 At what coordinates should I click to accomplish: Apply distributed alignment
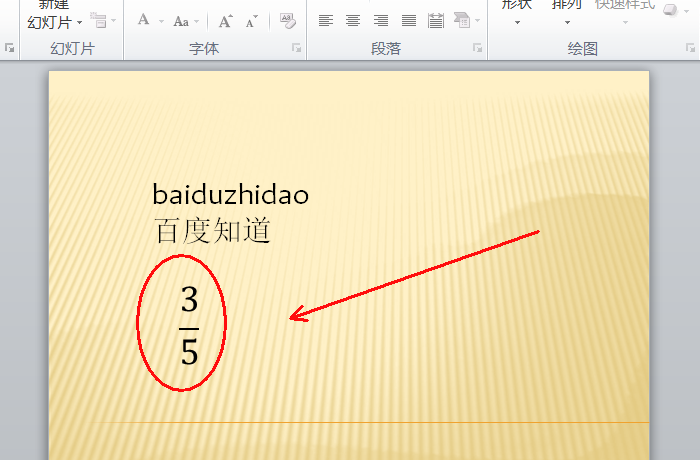tap(436, 21)
